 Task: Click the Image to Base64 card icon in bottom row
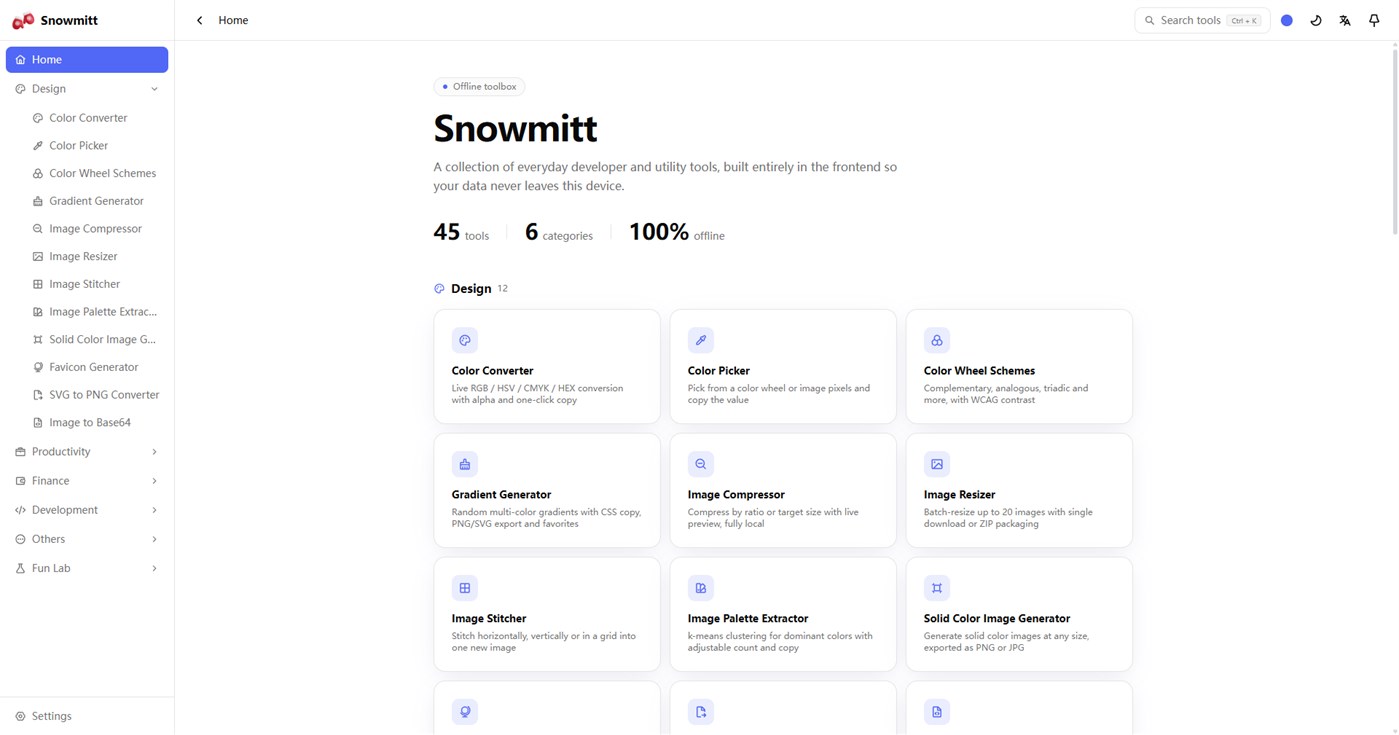[x=937, y=712]
